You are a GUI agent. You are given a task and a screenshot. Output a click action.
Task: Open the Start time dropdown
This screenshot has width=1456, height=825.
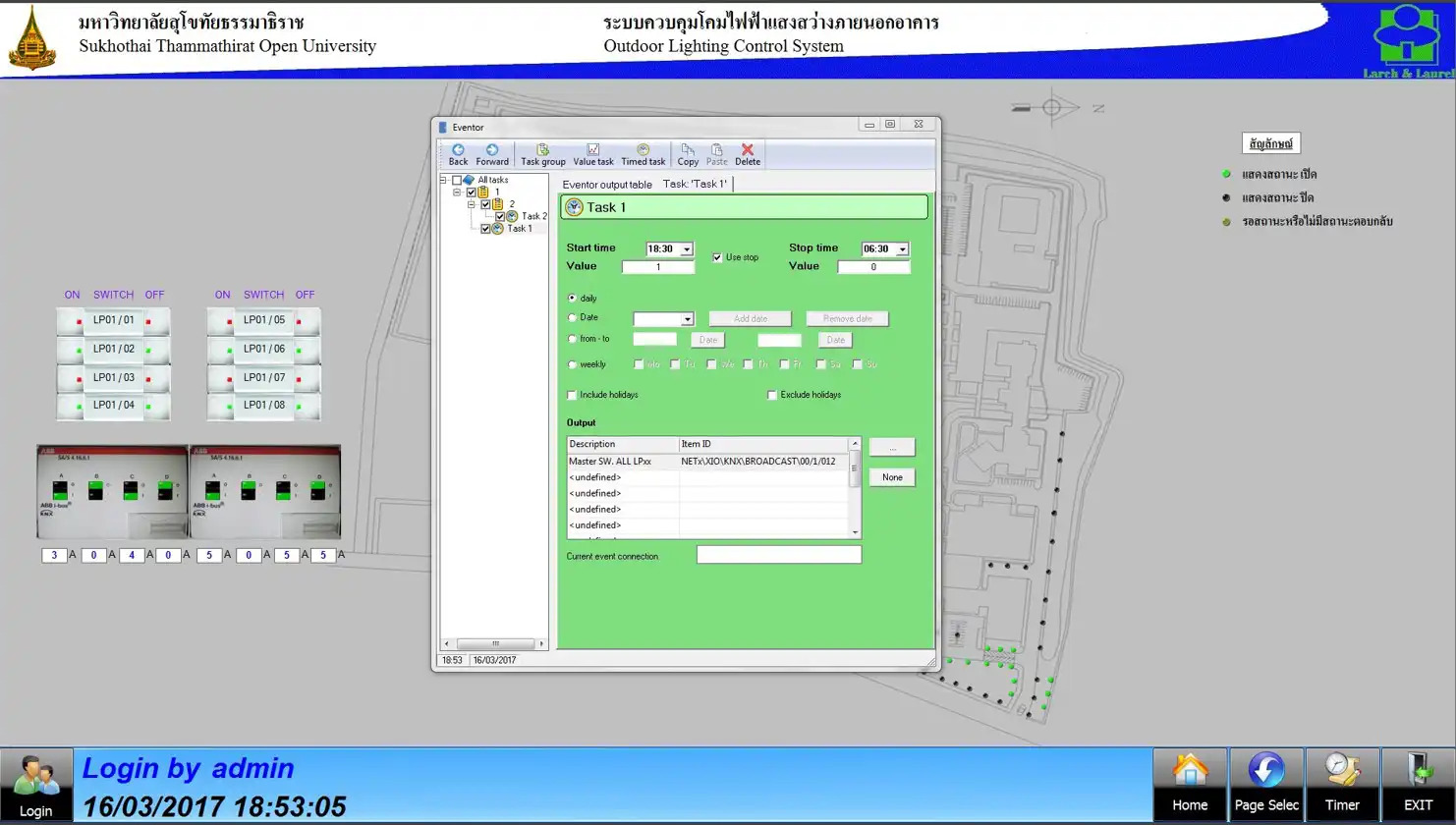tap(687, 249)
